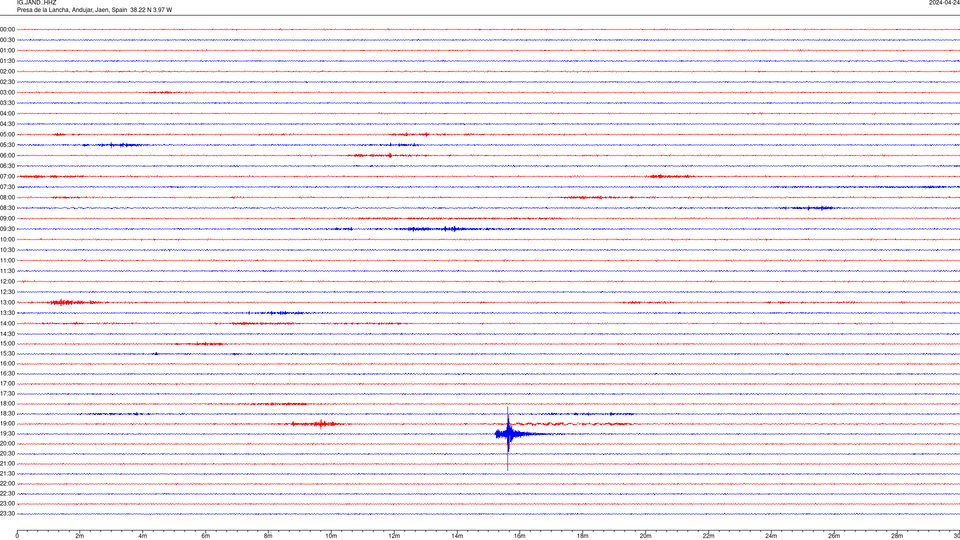Select the 12:00 row label

point(7,282)
